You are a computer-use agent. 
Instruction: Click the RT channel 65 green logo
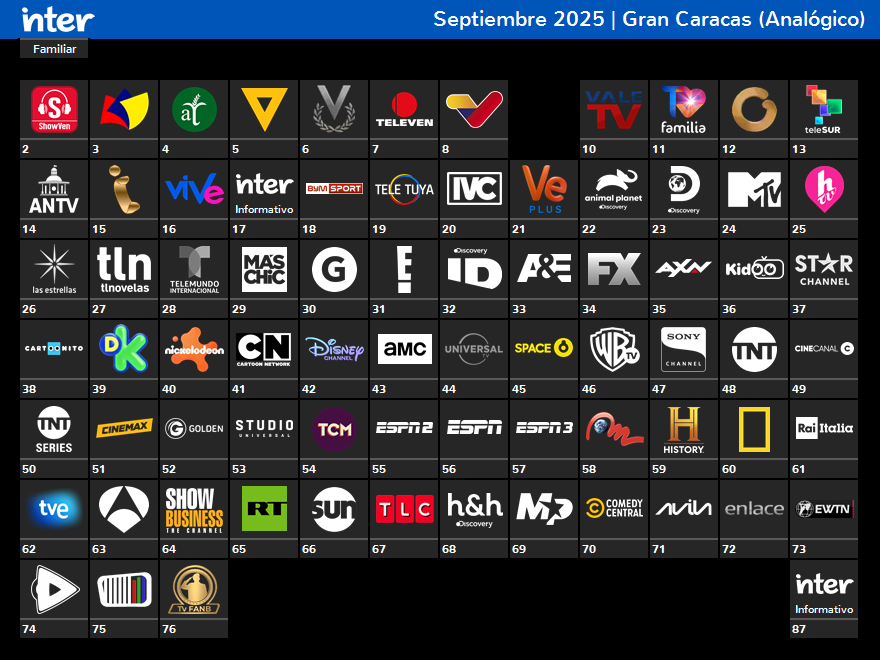264,509
